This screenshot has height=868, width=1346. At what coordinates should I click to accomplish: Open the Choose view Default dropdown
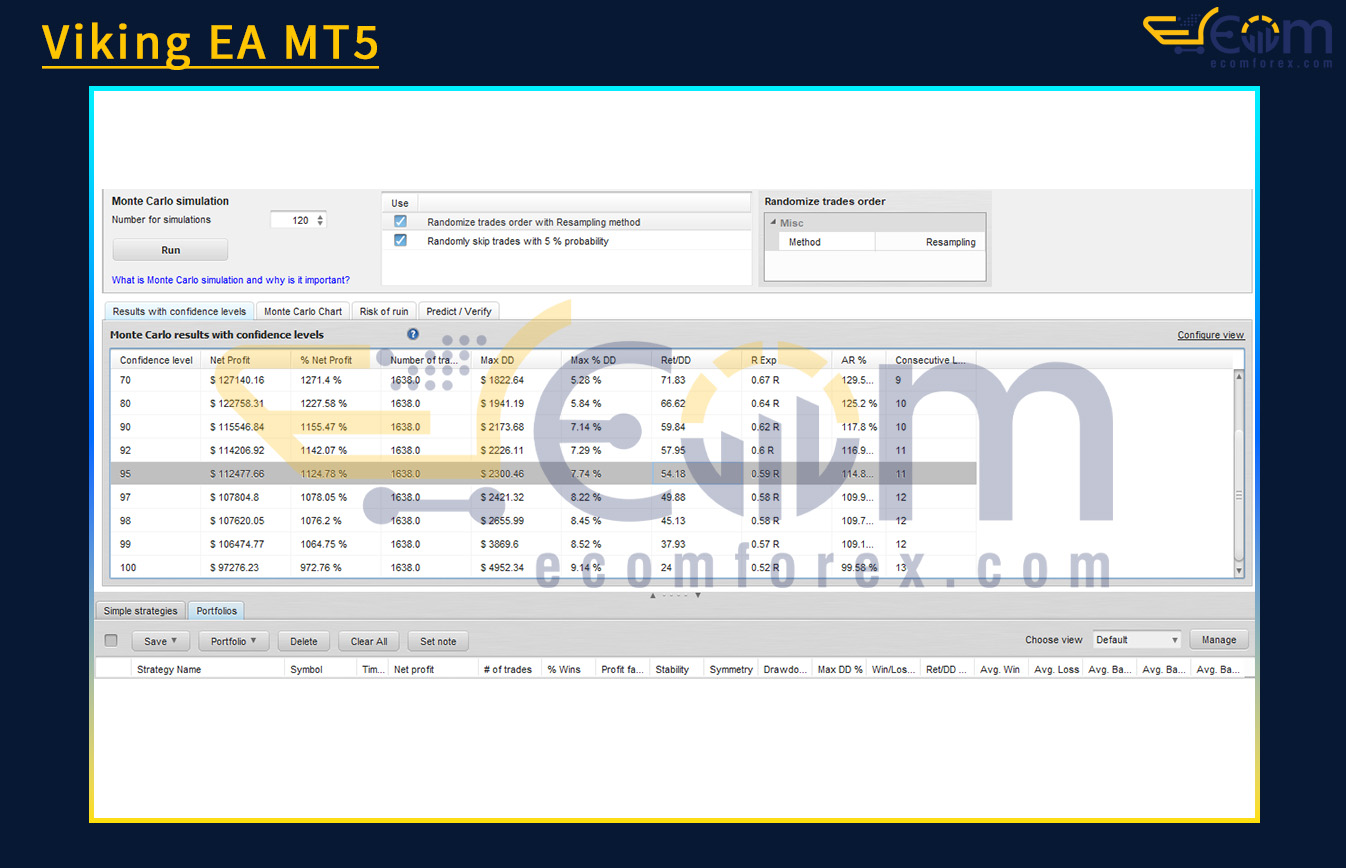[x=1137, y=640]
